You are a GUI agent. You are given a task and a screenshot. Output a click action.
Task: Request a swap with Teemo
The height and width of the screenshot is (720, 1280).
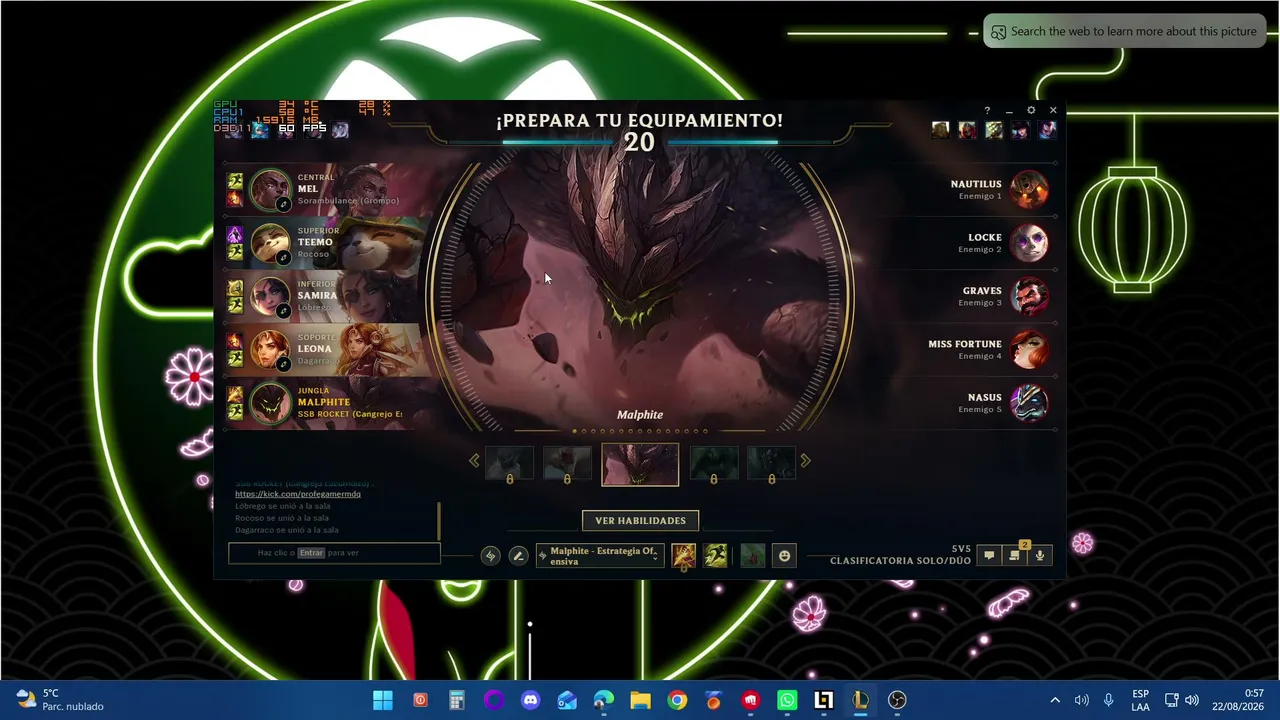[283, 257]
